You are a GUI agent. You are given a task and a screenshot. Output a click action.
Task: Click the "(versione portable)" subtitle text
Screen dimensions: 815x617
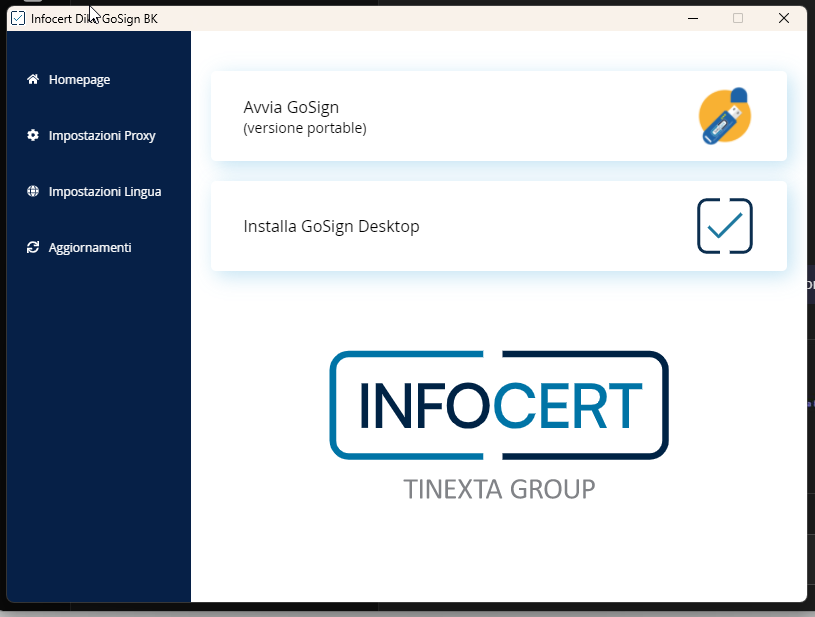click(x=305, y=128)
